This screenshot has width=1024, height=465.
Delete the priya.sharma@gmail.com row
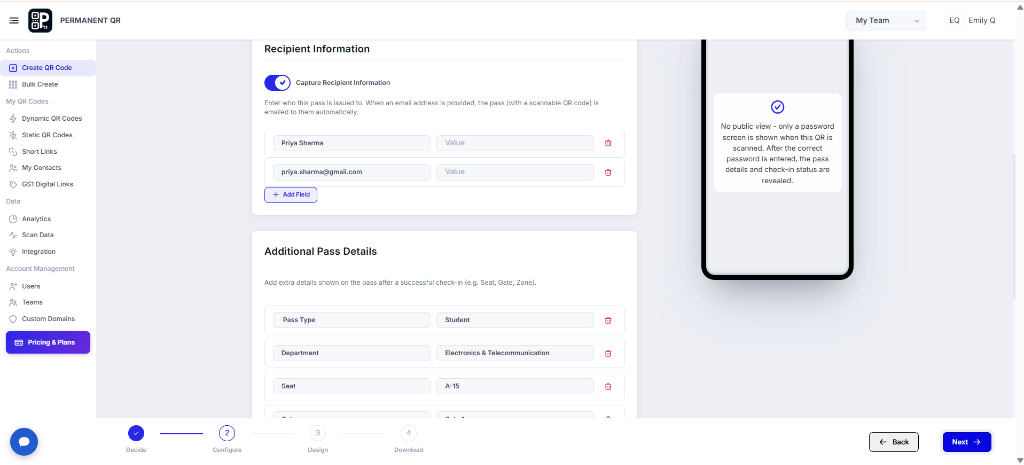tap(608, 172)
